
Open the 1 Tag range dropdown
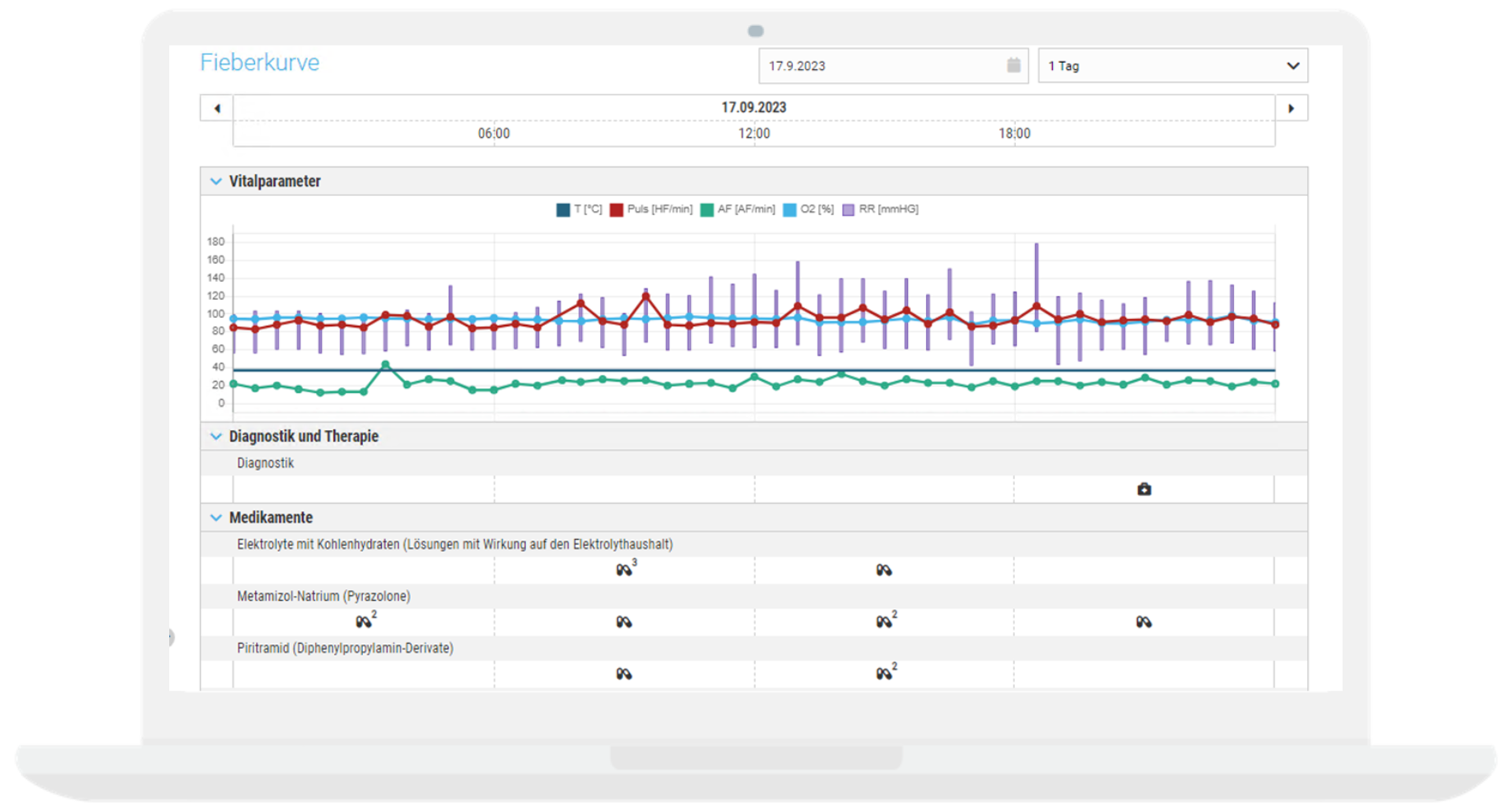(1173, 65)
